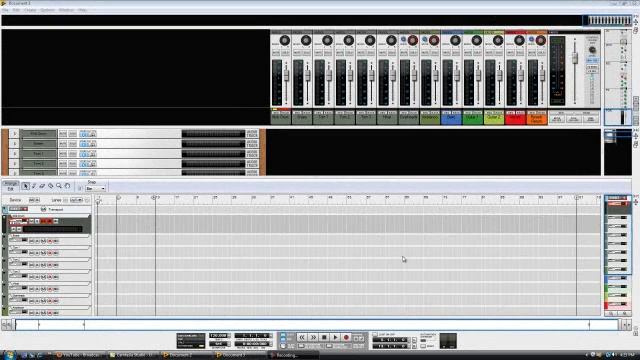The image size is (640, 360).
Task: Solo the Tom 2 track in the sequencer
Action: coord(37,265)
